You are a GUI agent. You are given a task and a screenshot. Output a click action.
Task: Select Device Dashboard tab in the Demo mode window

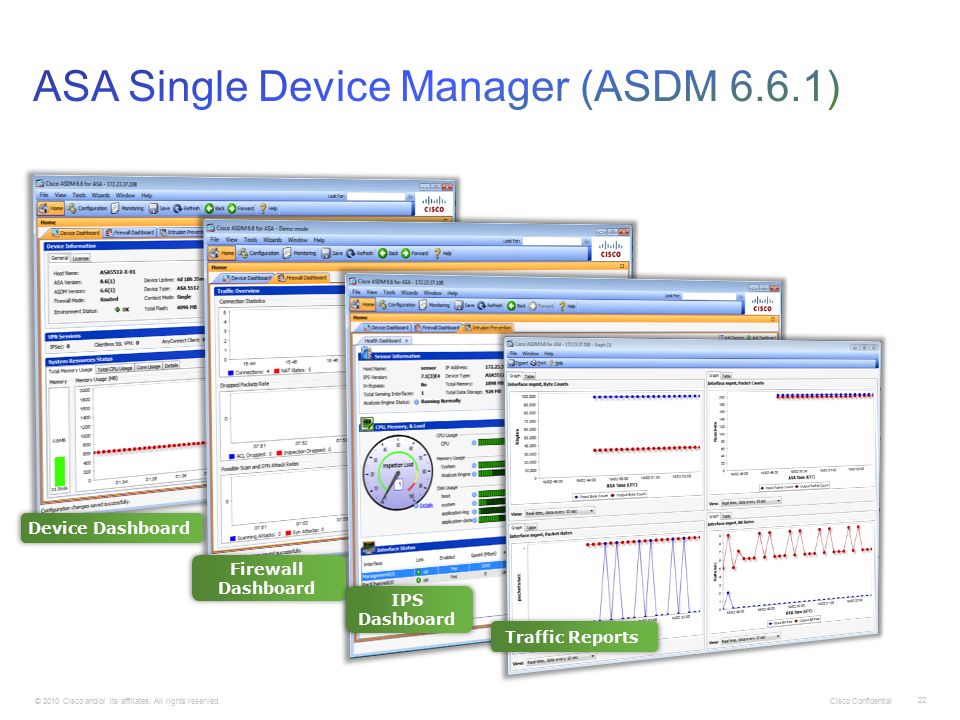(246, 278)
